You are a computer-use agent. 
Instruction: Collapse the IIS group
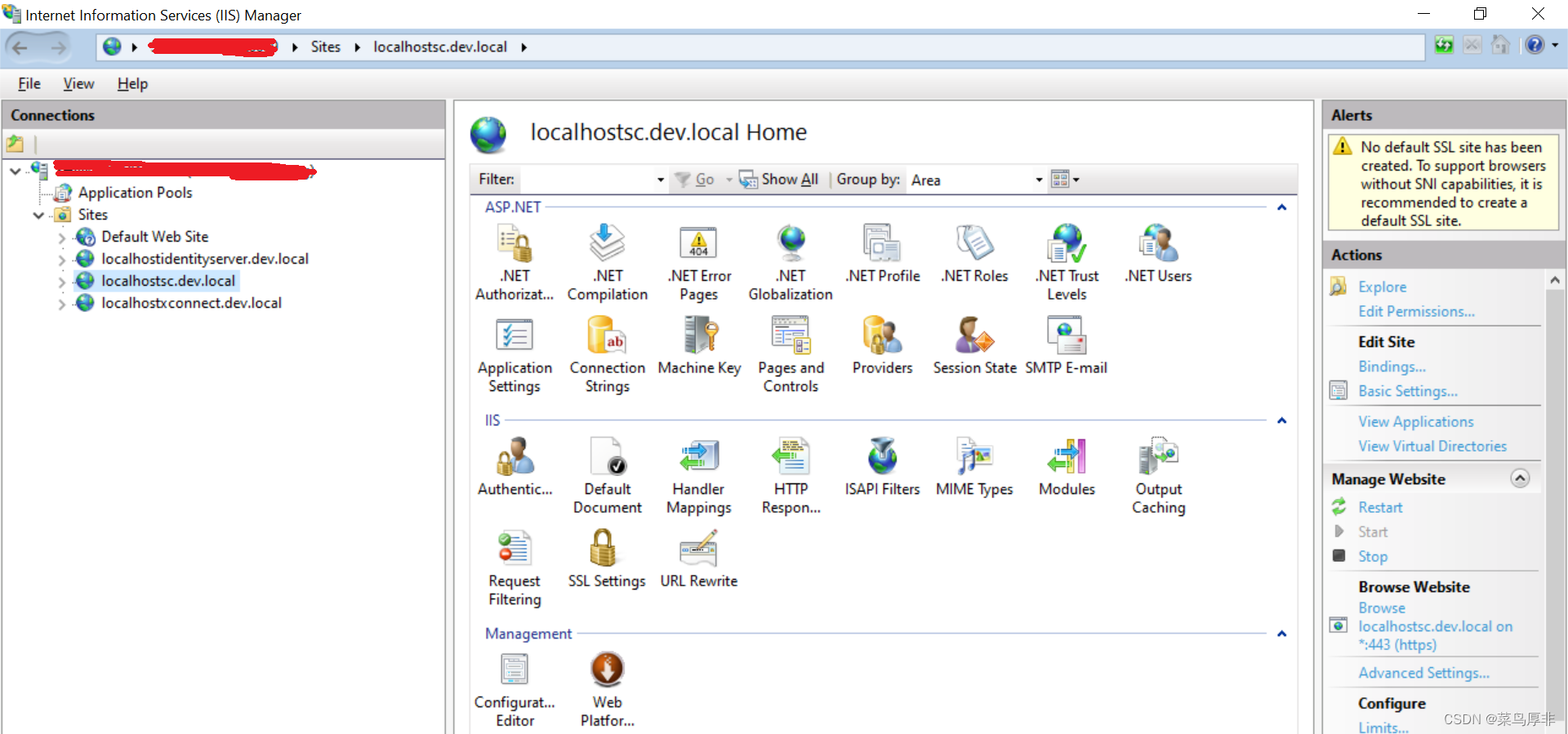coord(1281,420)
